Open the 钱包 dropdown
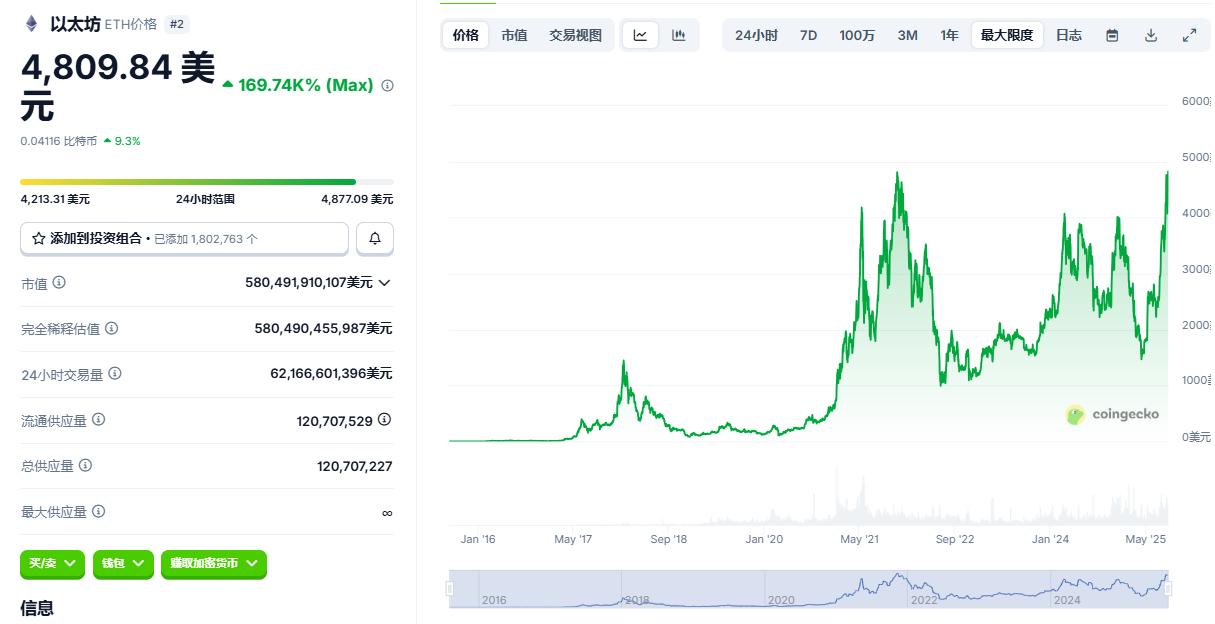 123,564
